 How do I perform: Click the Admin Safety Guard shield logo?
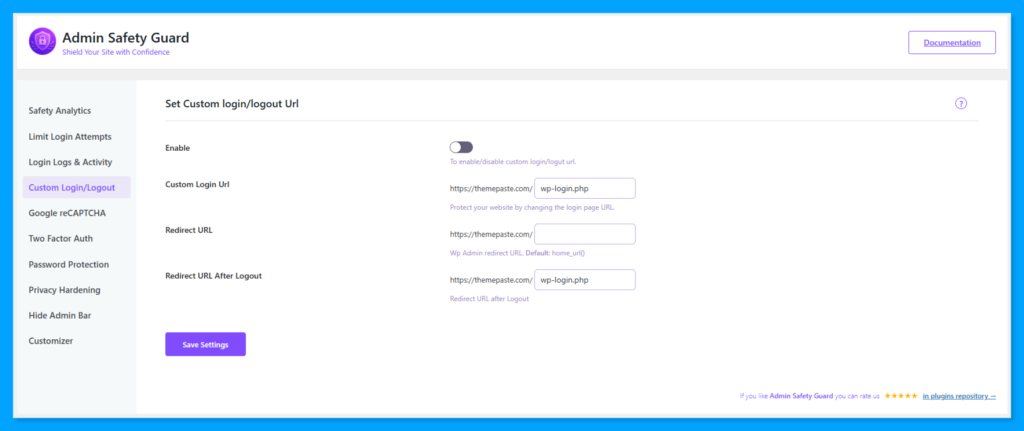click(x=42, y=41)
